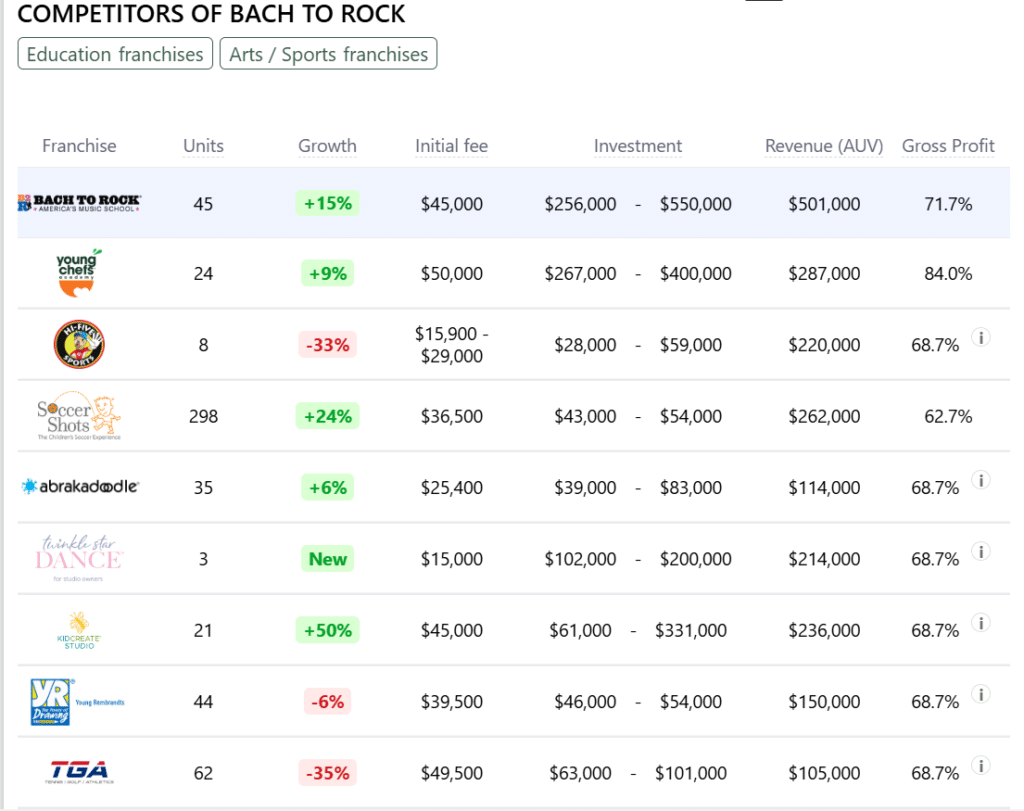Click the 71.7% gross profit value

[948, 204]
